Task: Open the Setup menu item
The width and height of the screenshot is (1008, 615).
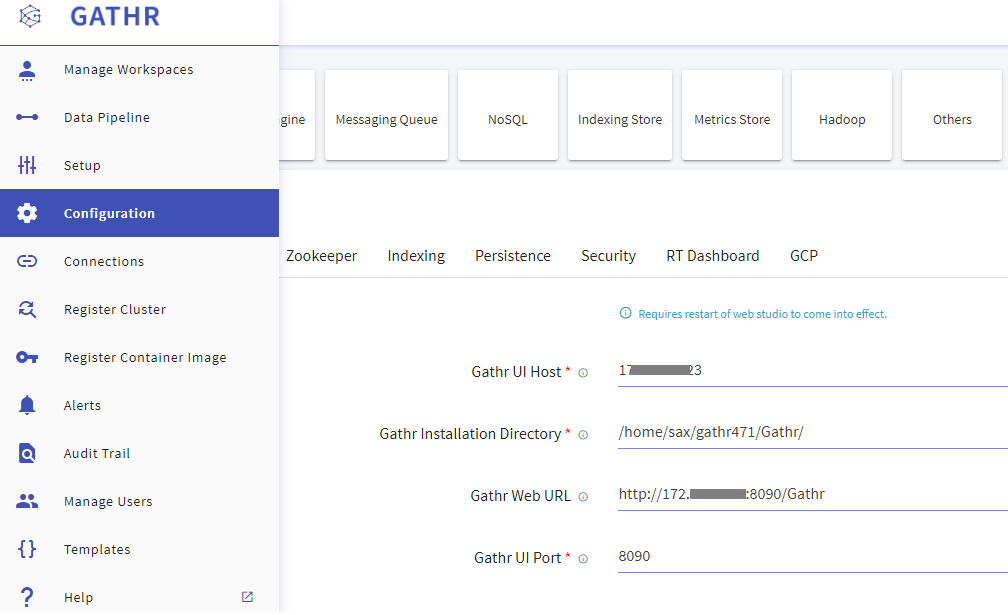Action: click(140, 165)
